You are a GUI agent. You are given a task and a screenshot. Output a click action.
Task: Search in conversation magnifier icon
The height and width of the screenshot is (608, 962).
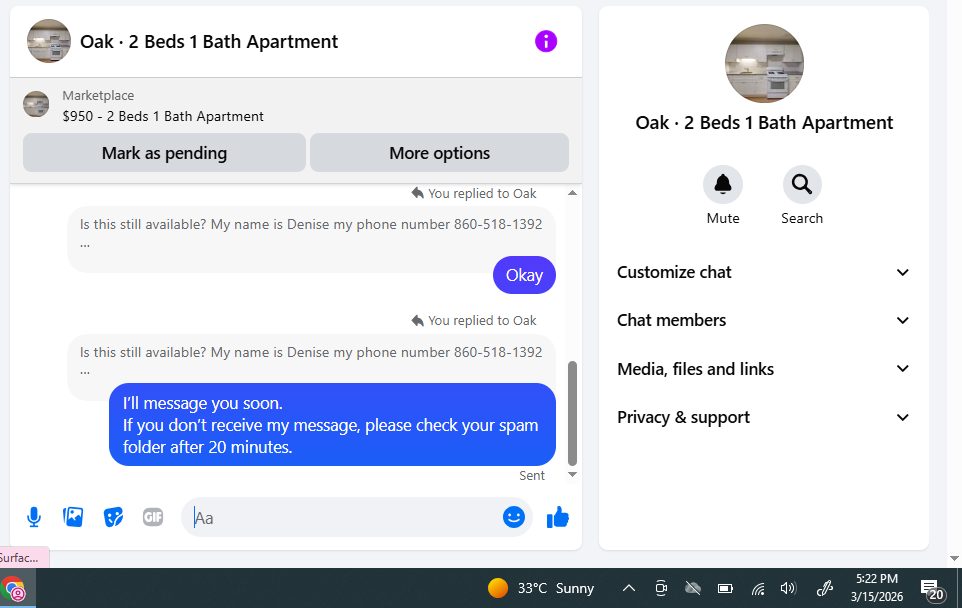click(802, 184)
